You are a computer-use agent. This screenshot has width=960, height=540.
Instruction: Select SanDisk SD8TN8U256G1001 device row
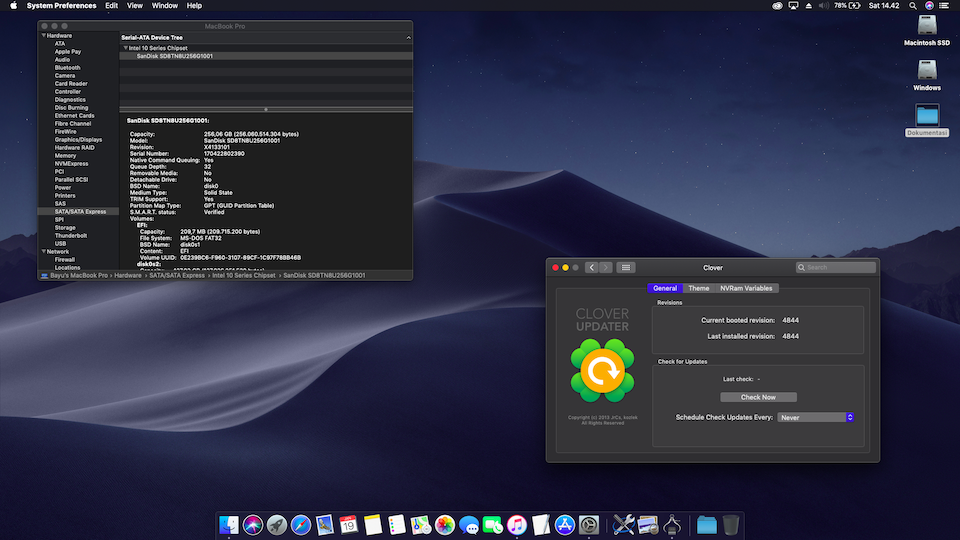click(x=266, y=56)
